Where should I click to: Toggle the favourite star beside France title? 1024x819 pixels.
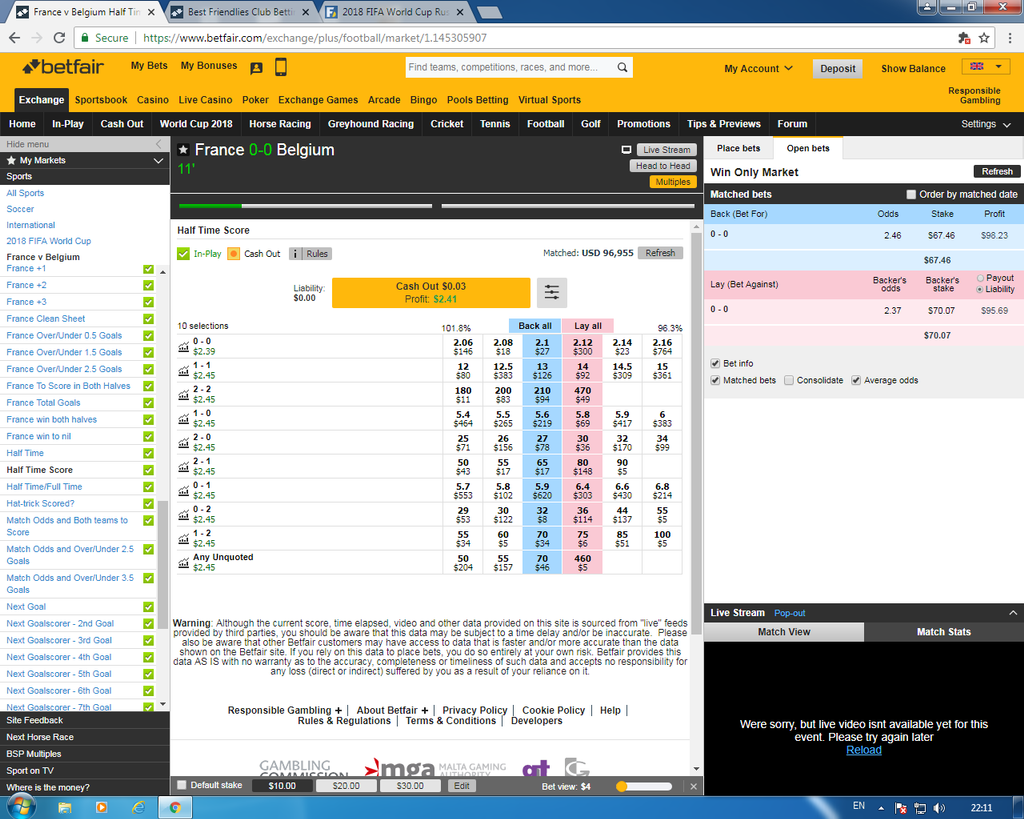[184, 150]
